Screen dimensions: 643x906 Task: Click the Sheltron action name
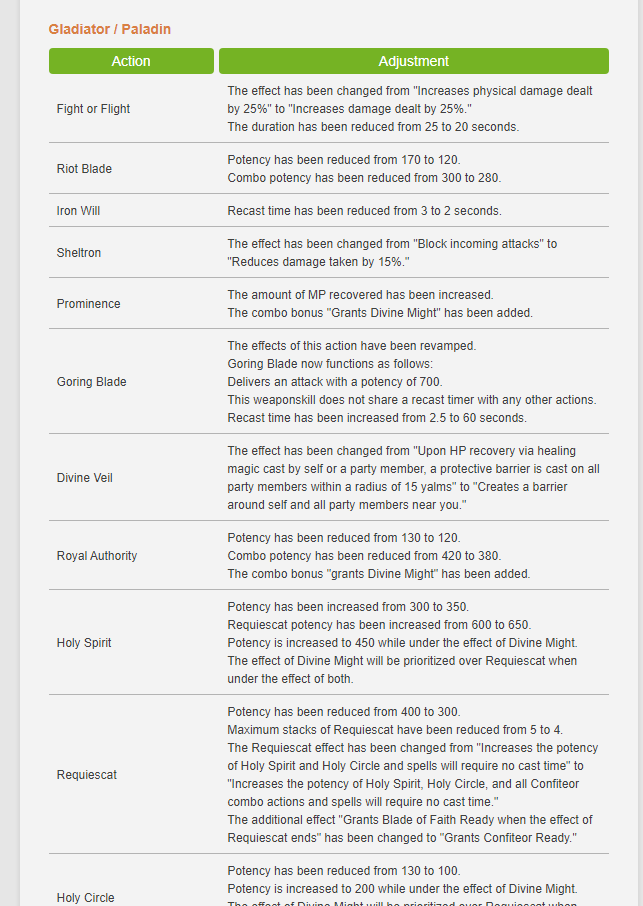click(x=79, y=253)
